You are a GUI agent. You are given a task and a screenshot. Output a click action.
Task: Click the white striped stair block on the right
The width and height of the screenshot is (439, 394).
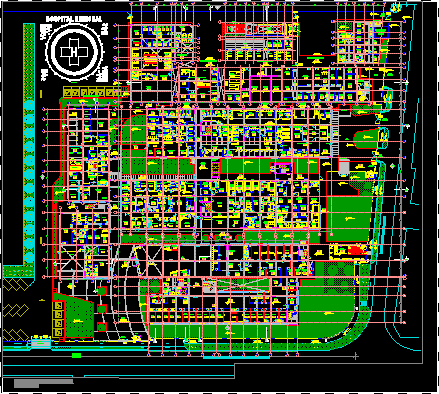tap(335, 133)
